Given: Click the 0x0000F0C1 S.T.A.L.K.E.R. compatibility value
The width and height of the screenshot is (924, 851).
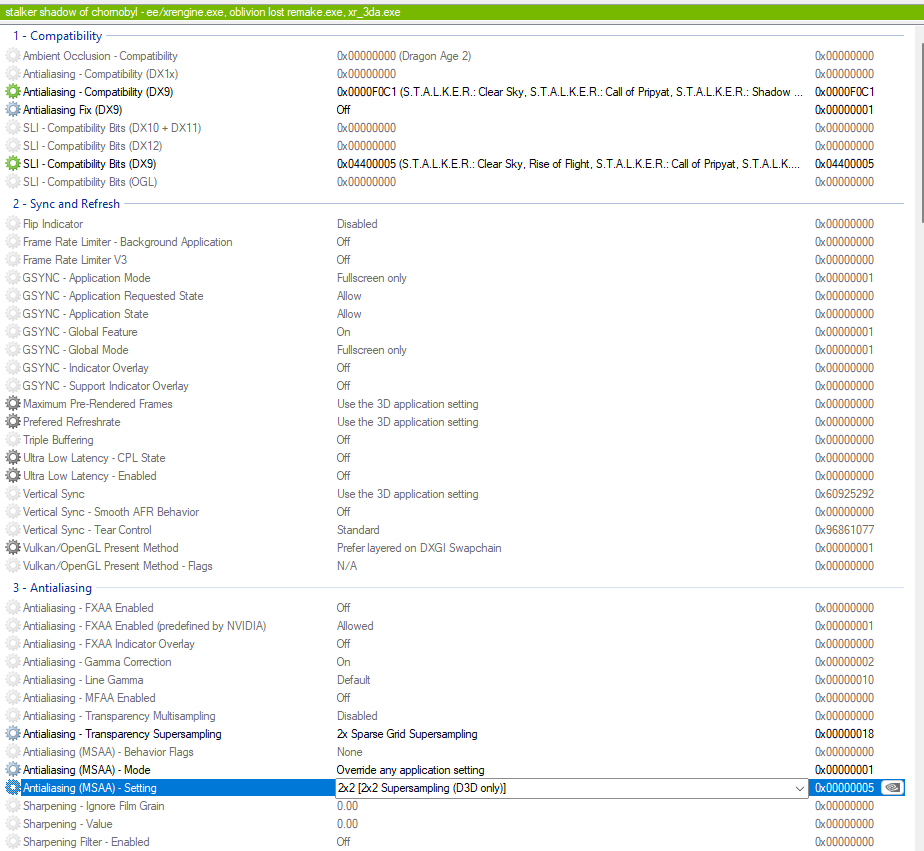Looking at the screenshot, I should pyautogui.click(x=569, y=92).
